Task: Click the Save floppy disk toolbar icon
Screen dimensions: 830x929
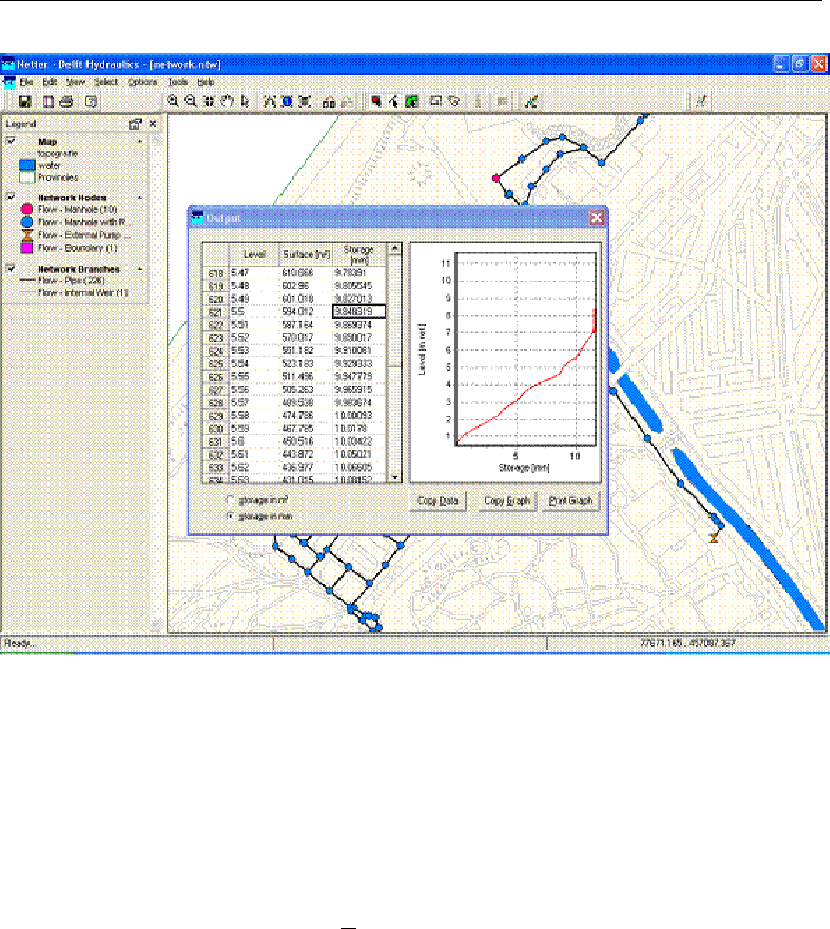Action: 25,102
